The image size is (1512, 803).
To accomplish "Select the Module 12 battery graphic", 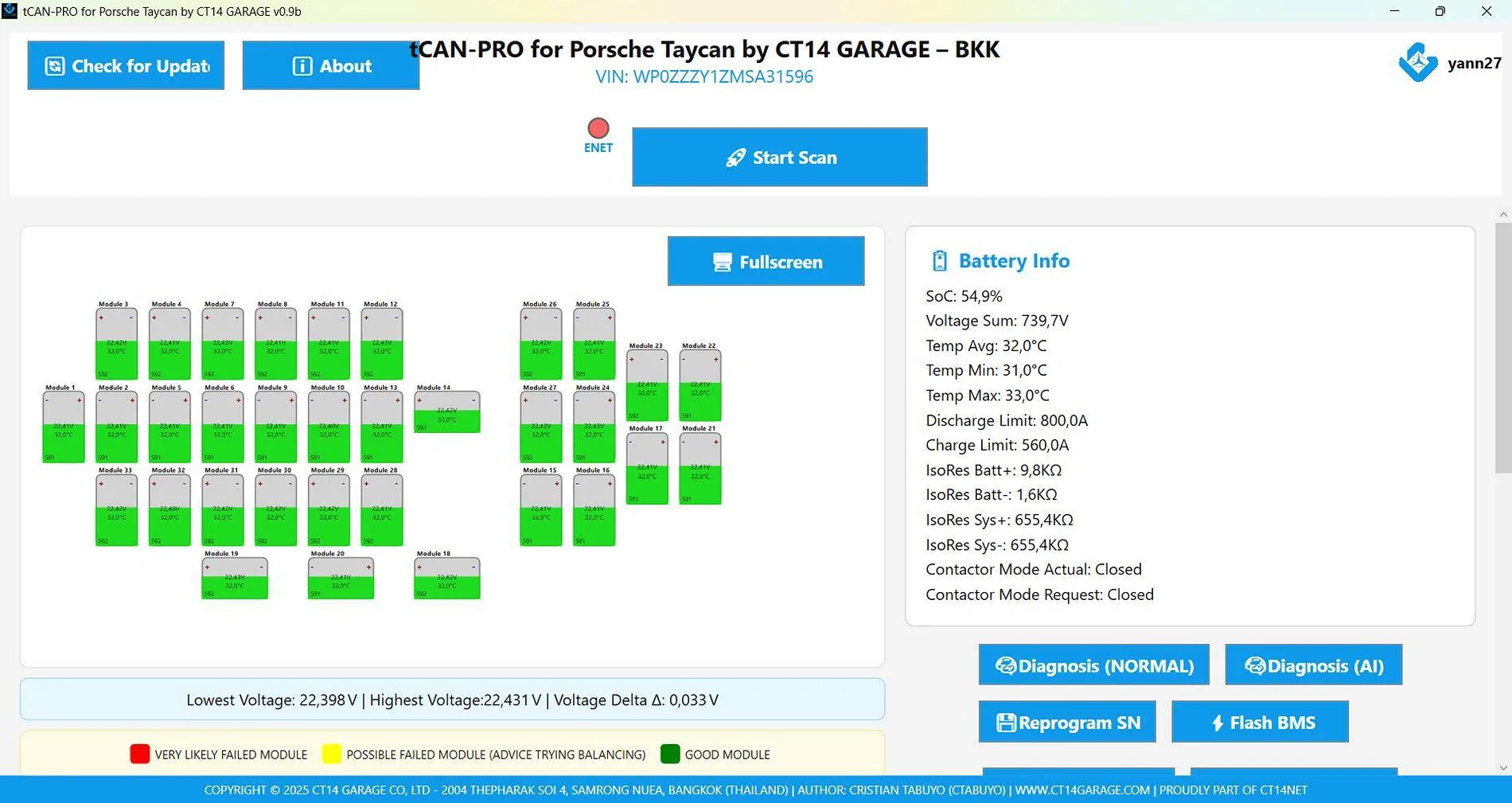I will pos(382,344).
